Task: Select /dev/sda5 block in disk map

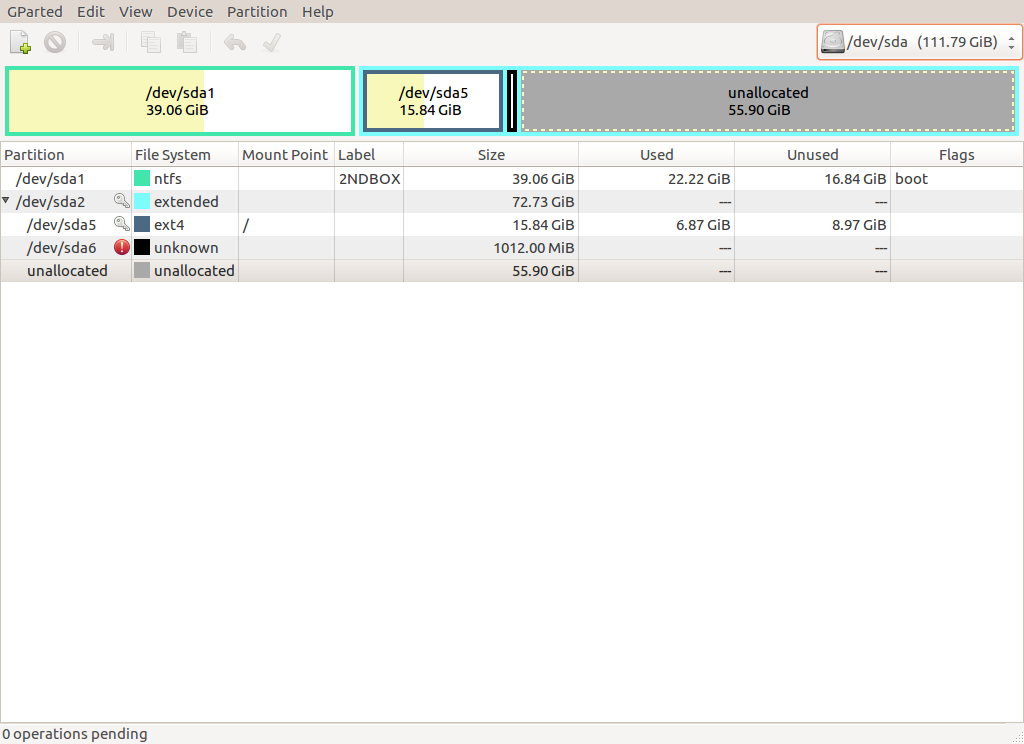Action: point(433,101)
